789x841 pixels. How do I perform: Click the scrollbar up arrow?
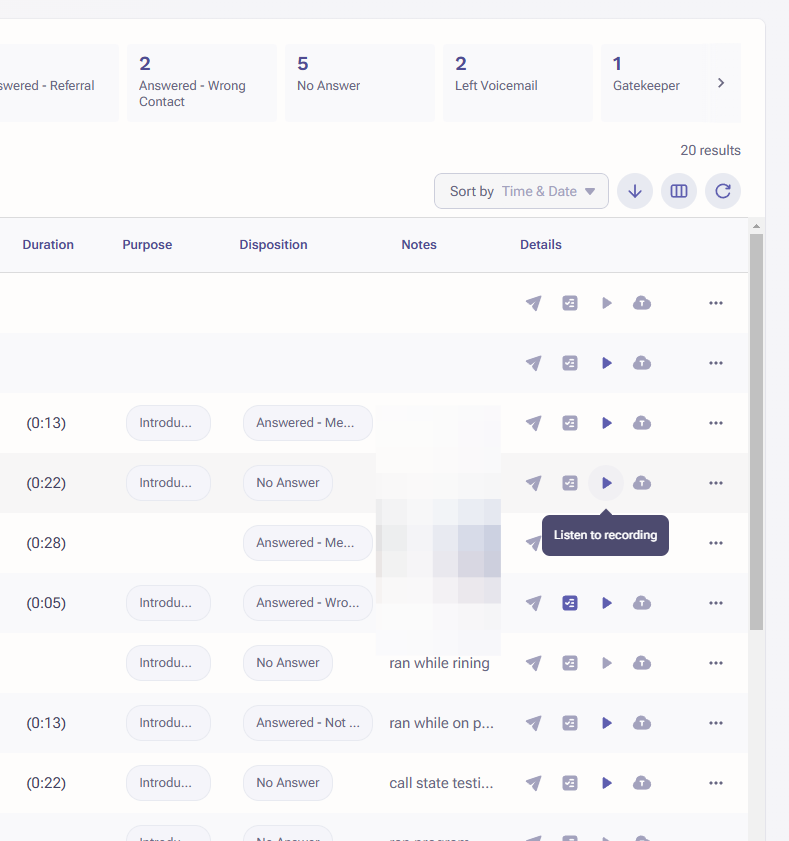tap(756, 226)
